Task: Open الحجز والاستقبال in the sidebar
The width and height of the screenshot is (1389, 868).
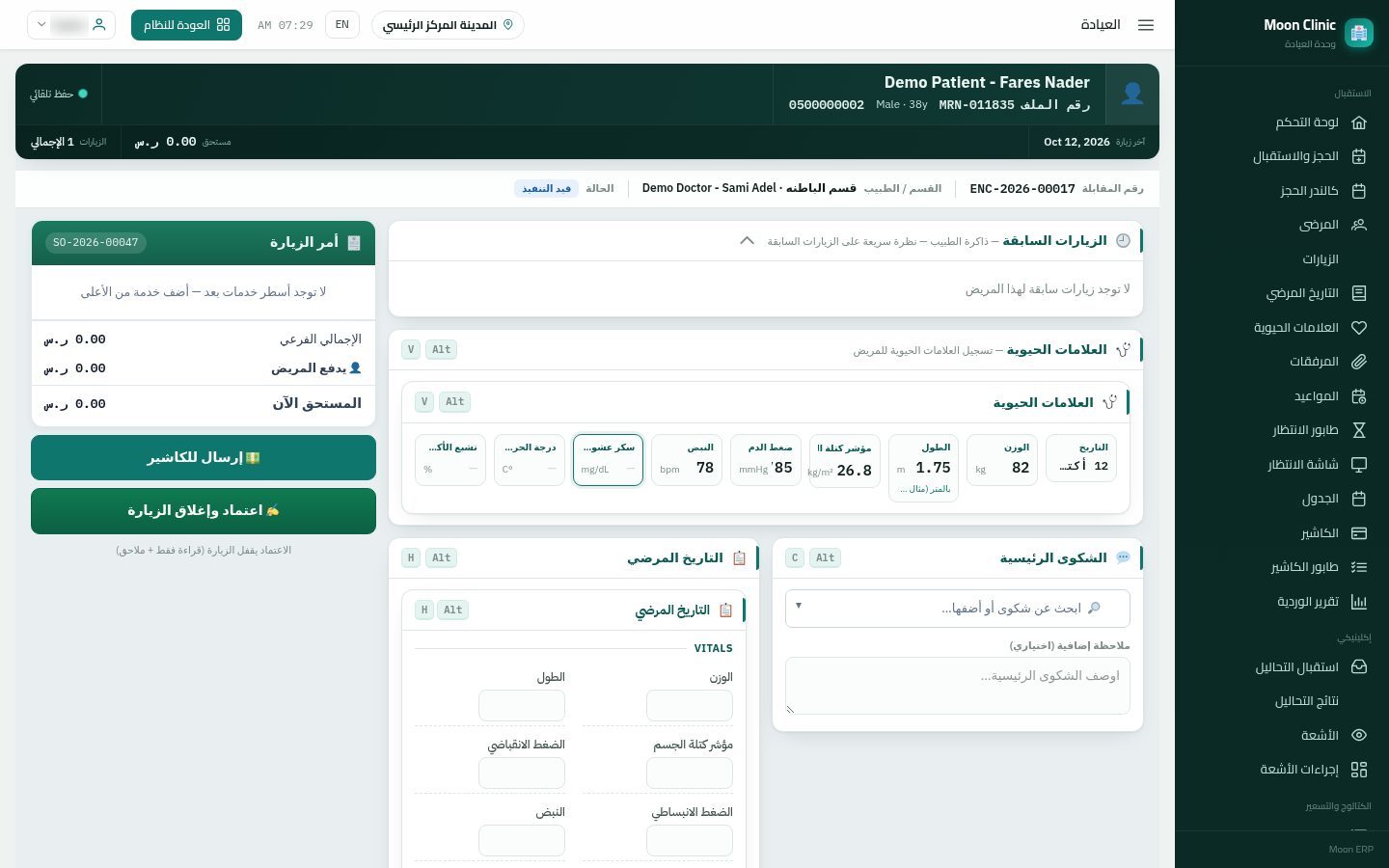Action: pos(1310,156)
